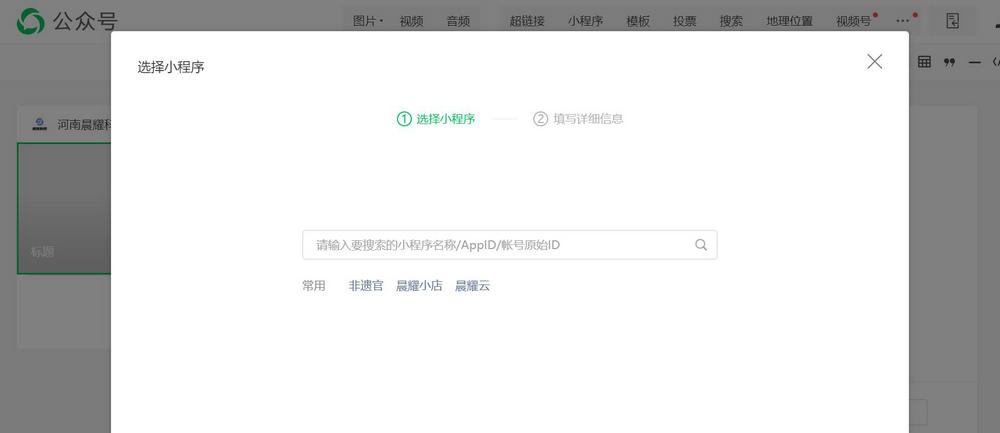Open the 模板 toolbar item

click(x=638, y=21)
